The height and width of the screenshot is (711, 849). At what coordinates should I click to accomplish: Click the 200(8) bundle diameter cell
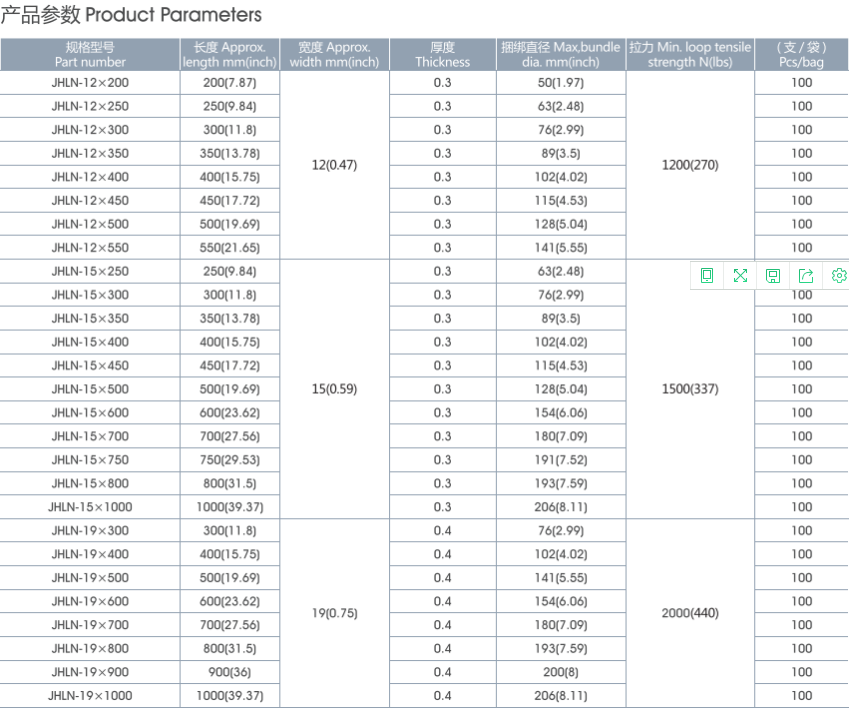click(560, 673)
